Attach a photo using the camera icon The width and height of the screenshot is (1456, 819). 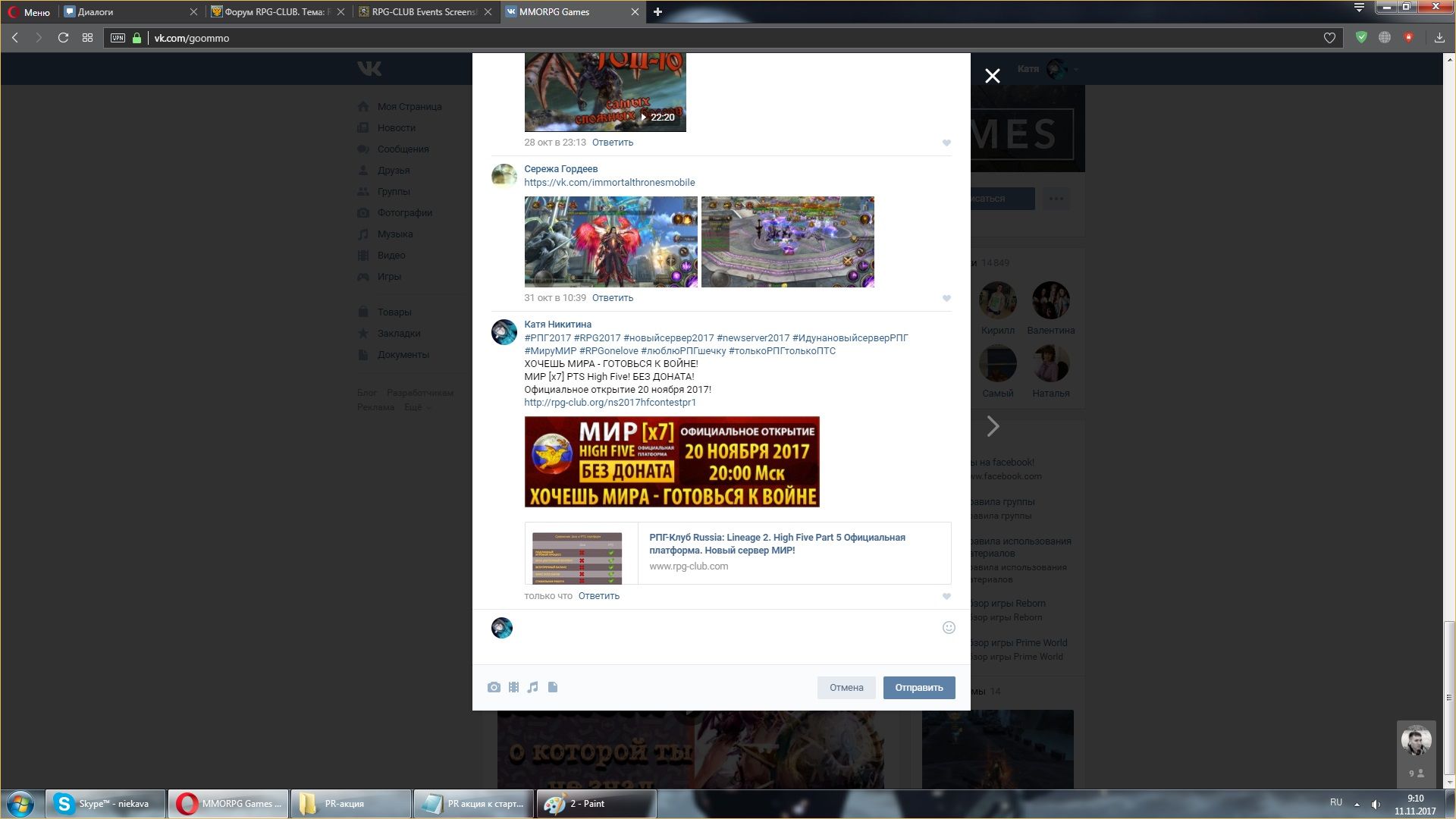[x=494, y=687]
